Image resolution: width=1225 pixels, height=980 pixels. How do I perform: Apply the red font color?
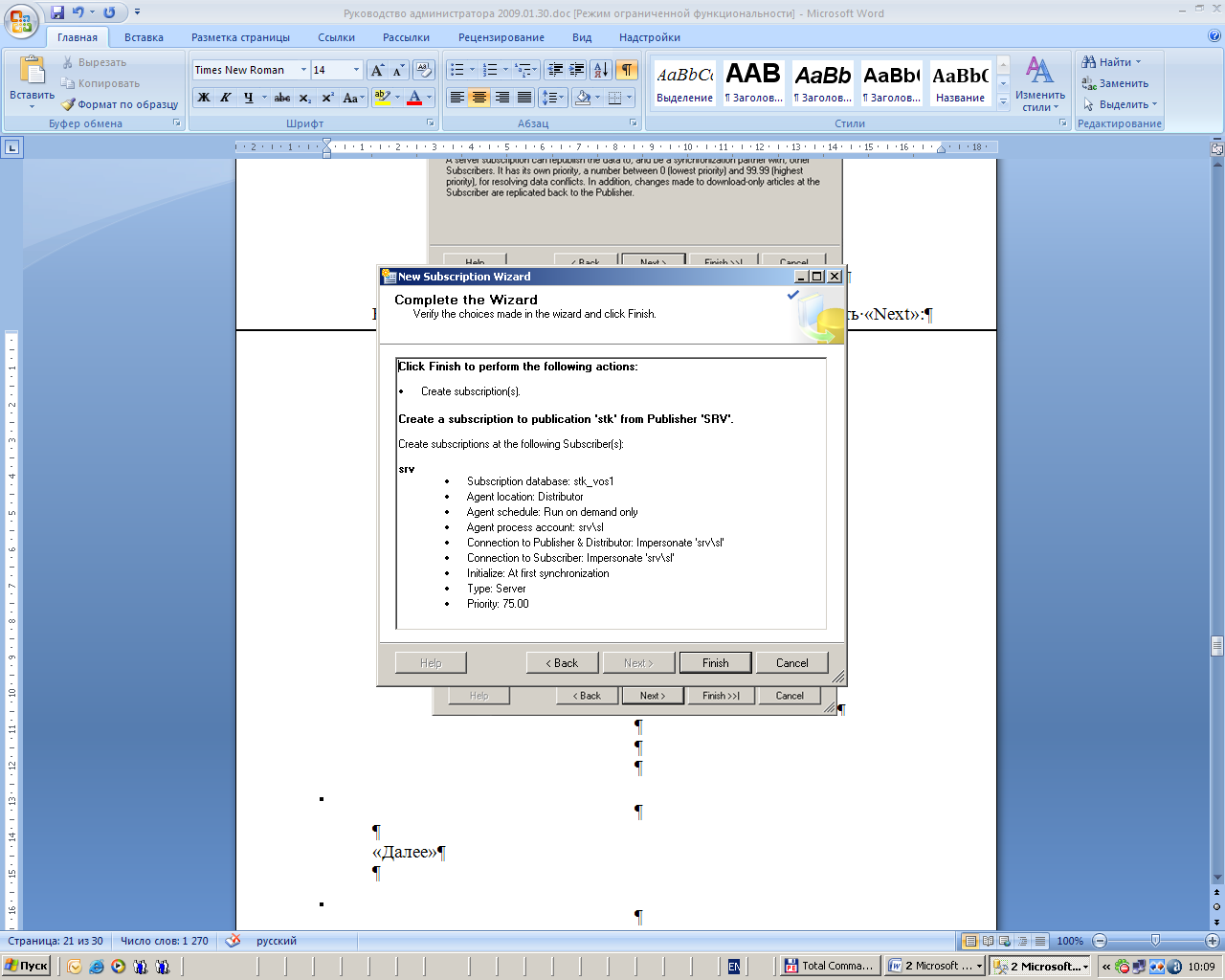414,98
